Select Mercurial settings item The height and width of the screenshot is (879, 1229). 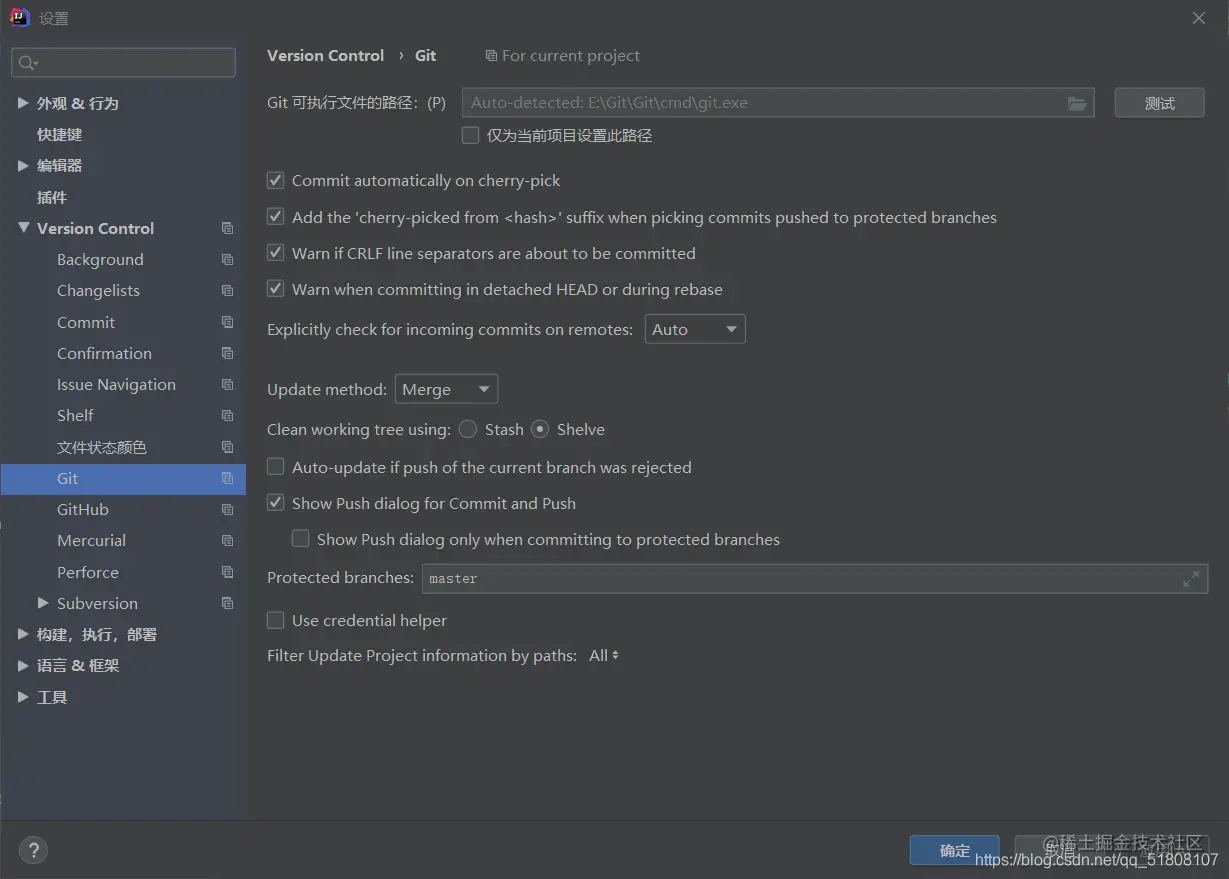(91, 541)
